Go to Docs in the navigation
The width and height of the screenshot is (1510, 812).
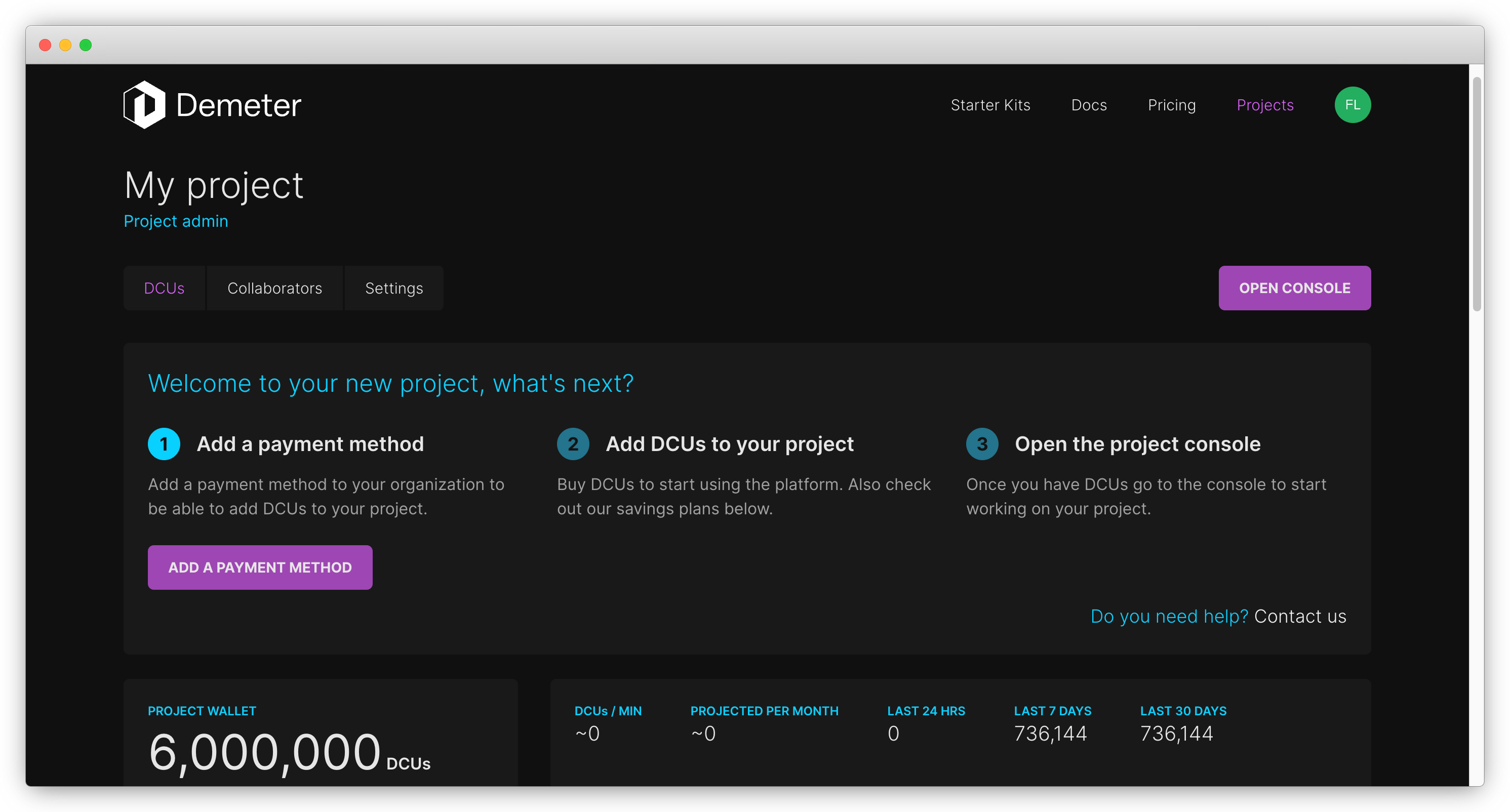click(x=1089, y=105)
